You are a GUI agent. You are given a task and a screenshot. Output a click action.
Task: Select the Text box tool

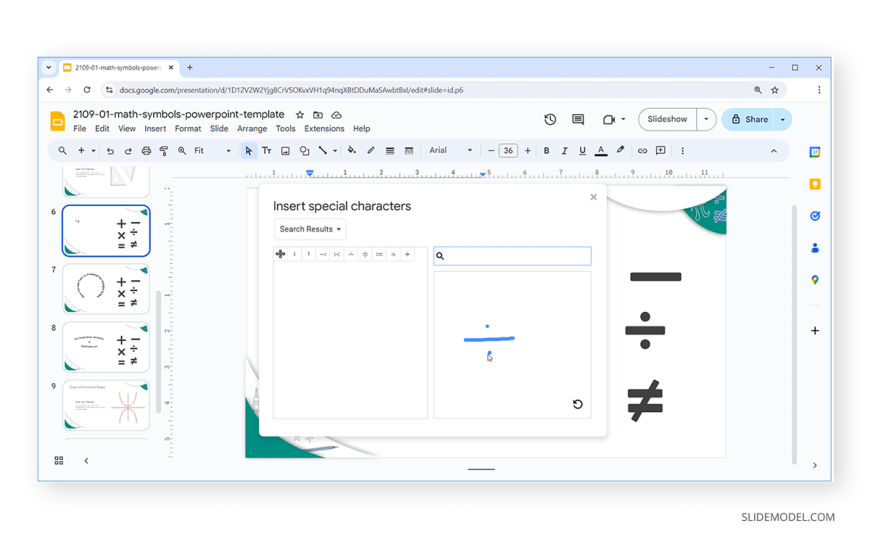click(266, 151)
